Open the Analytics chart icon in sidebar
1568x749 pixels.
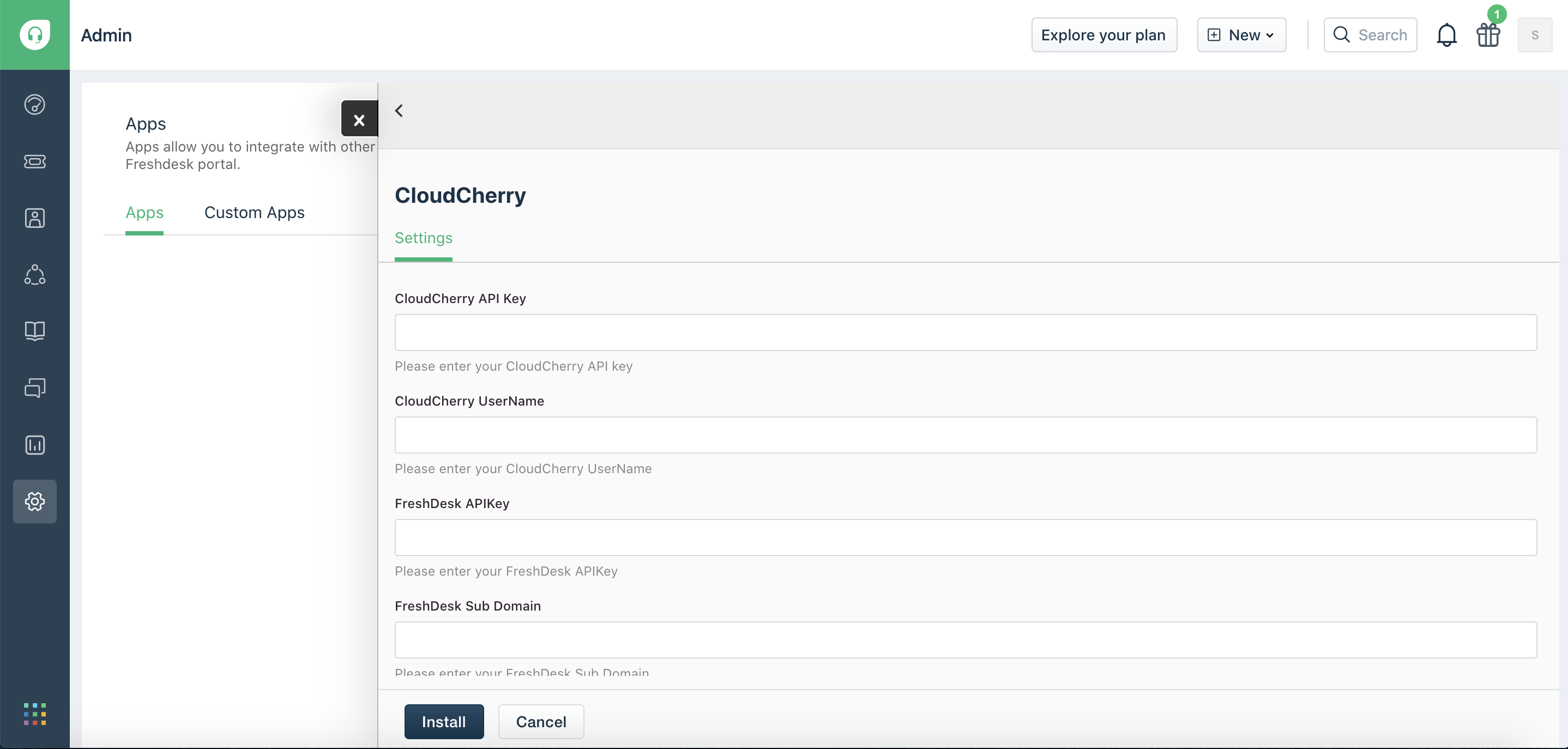pos(35,445)
